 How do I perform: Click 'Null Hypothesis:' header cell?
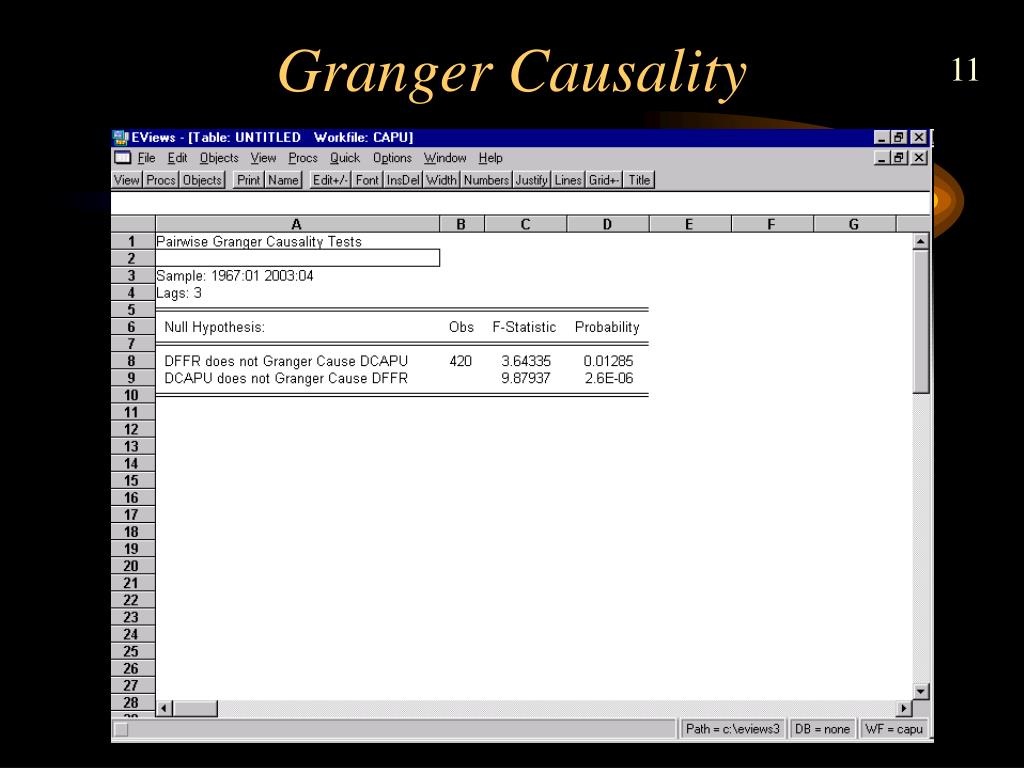(214, 327)
